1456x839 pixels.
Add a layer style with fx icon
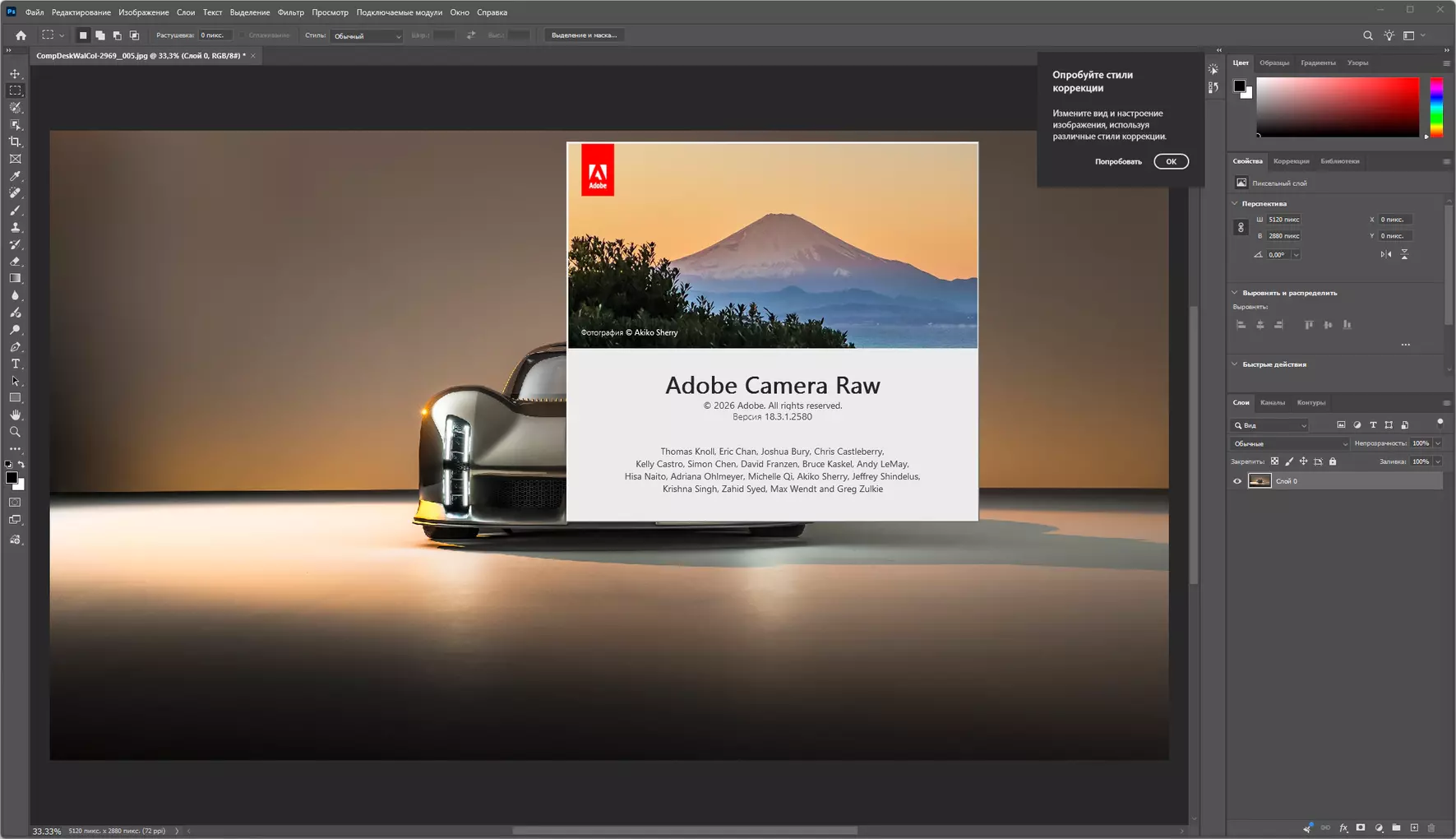click(x=1343, y=827)
